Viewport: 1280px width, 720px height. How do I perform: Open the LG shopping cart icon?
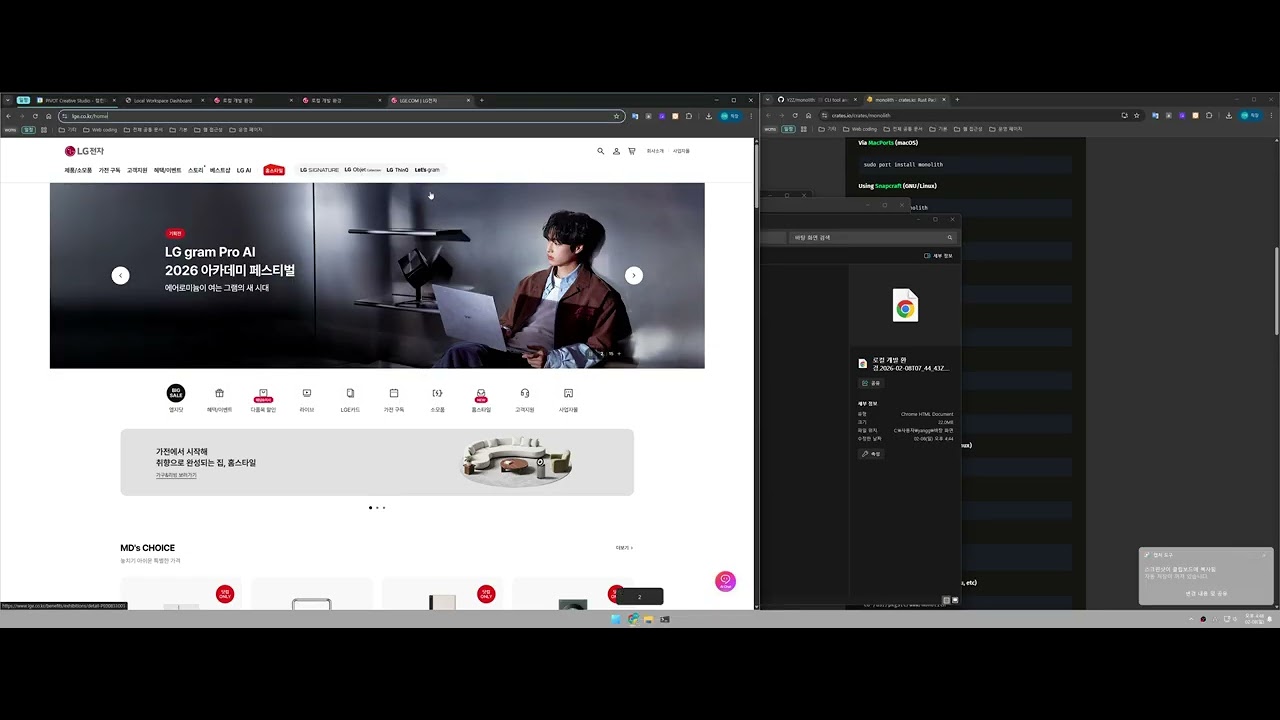click(631, 151)
